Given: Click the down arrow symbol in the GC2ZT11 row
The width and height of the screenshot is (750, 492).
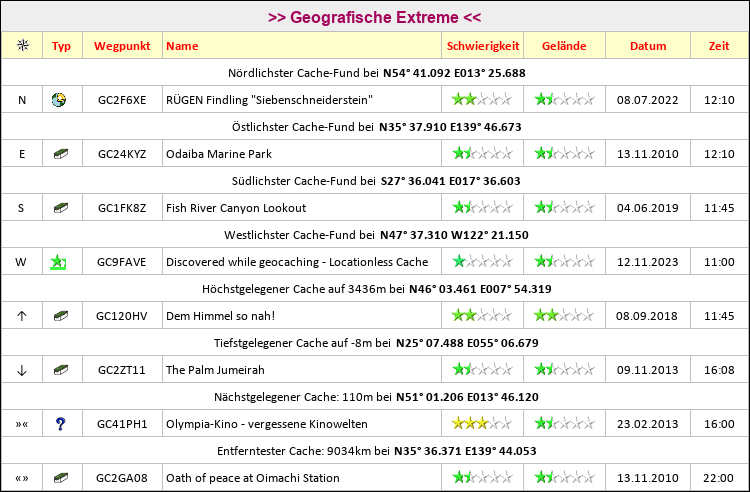Looking at the screenshot, I should (x=22, y=370).
